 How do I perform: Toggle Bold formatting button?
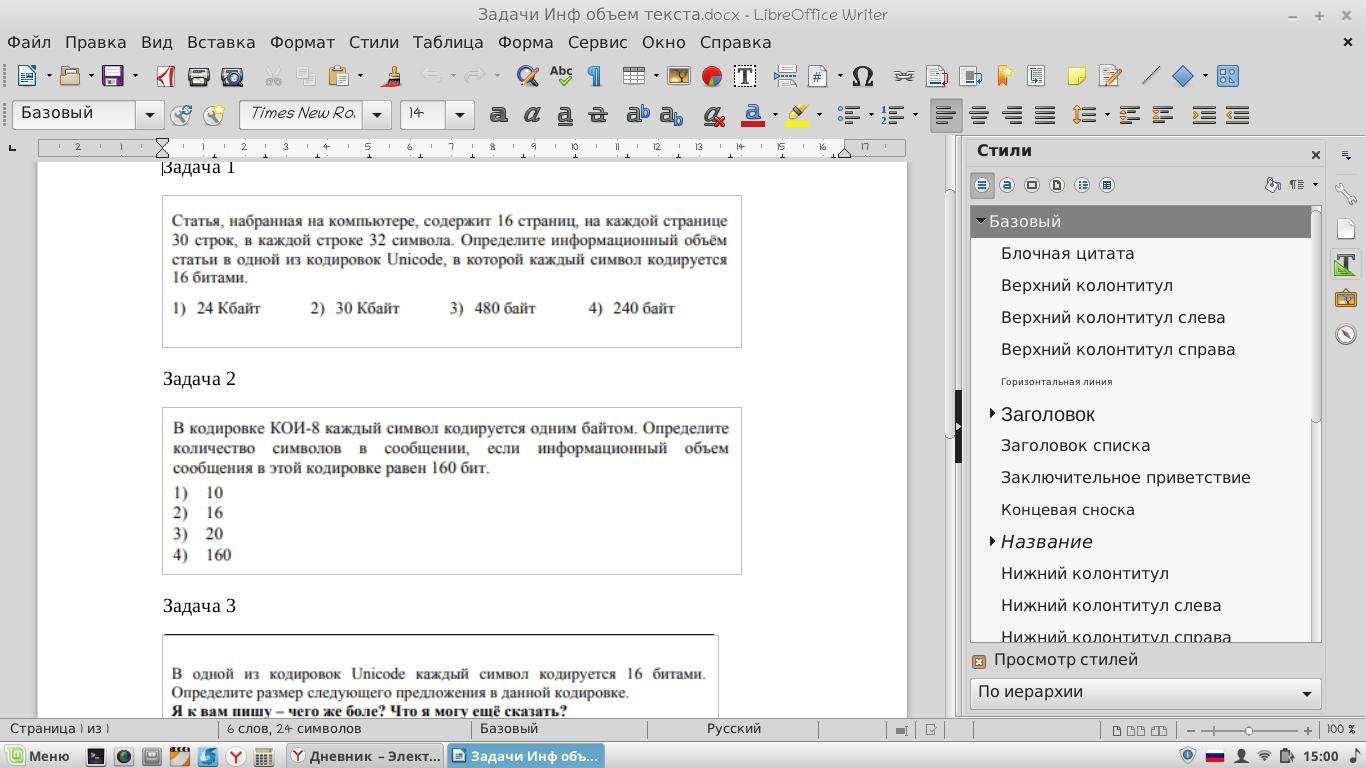(x=497, y=115)
